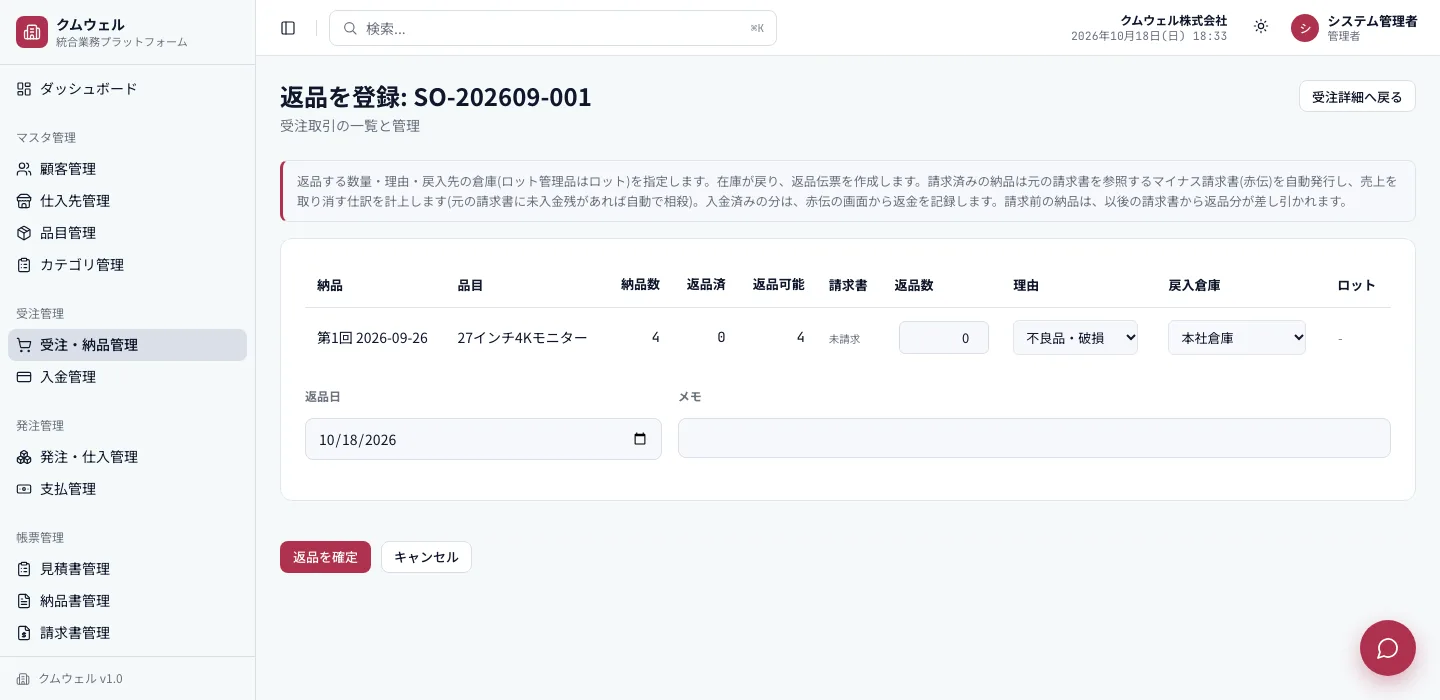Screen dimensions: 1440x700
Task: Click the 返品数 quantity input
Action: pyautogui.click(x=944, y=338)
